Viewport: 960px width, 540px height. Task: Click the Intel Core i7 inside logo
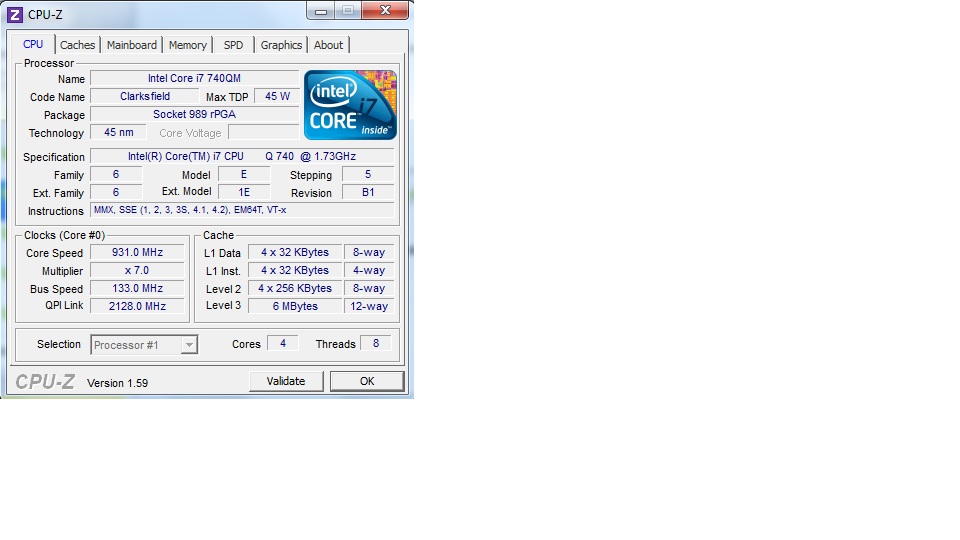click(350, 105)
